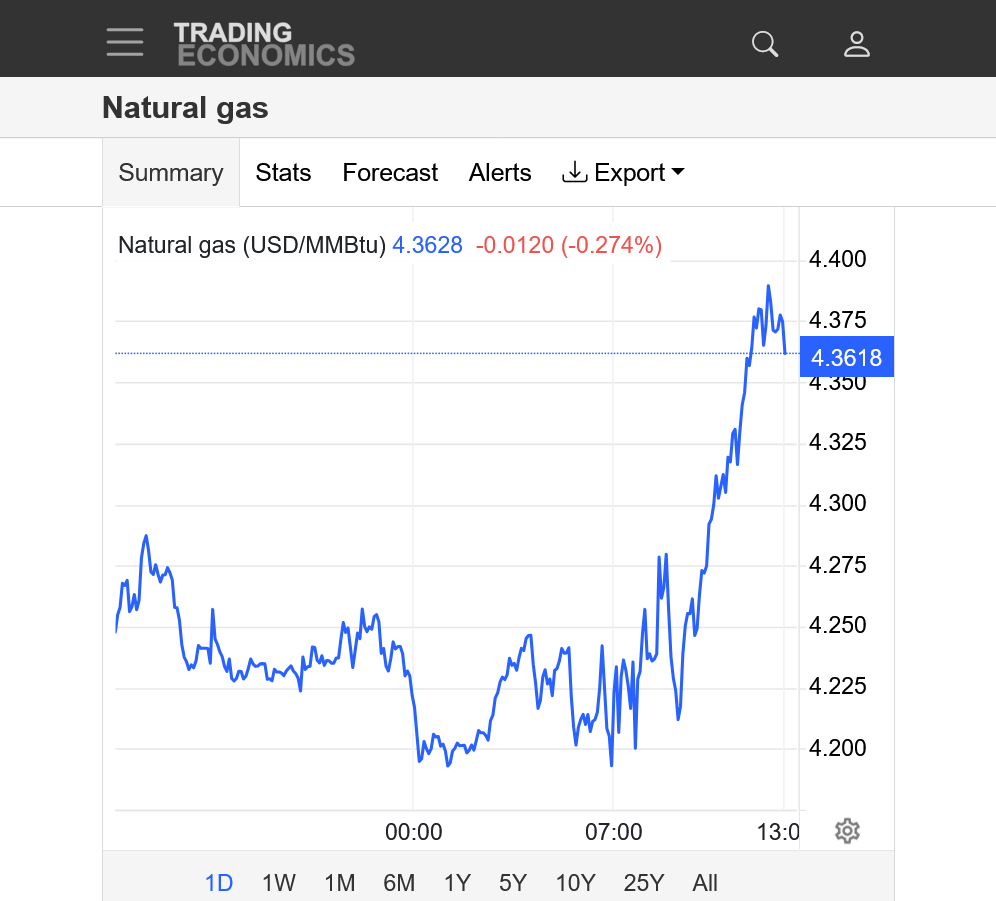
Task: Open the hamburger navigation menu
Action: click(125, 42)
